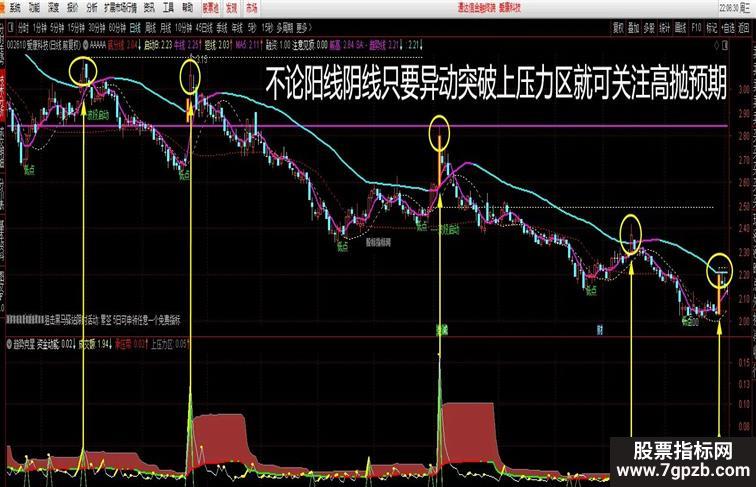Click 启动B: 2.23 indicator value
The height and width of the screenshot is (487, 756).
pos(158,45)
